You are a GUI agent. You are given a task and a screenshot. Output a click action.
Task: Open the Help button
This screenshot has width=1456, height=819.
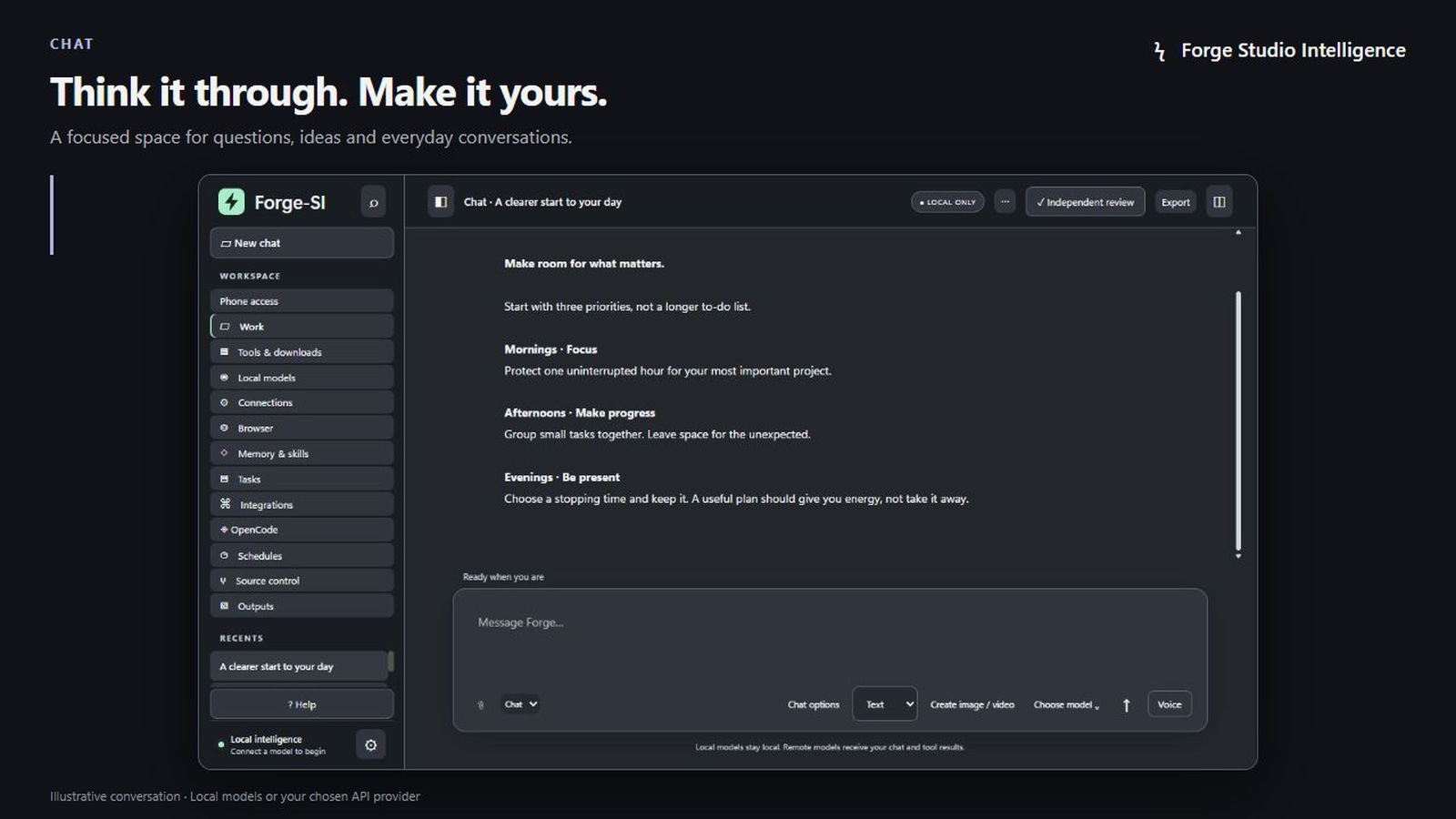(x=302, y=704)
